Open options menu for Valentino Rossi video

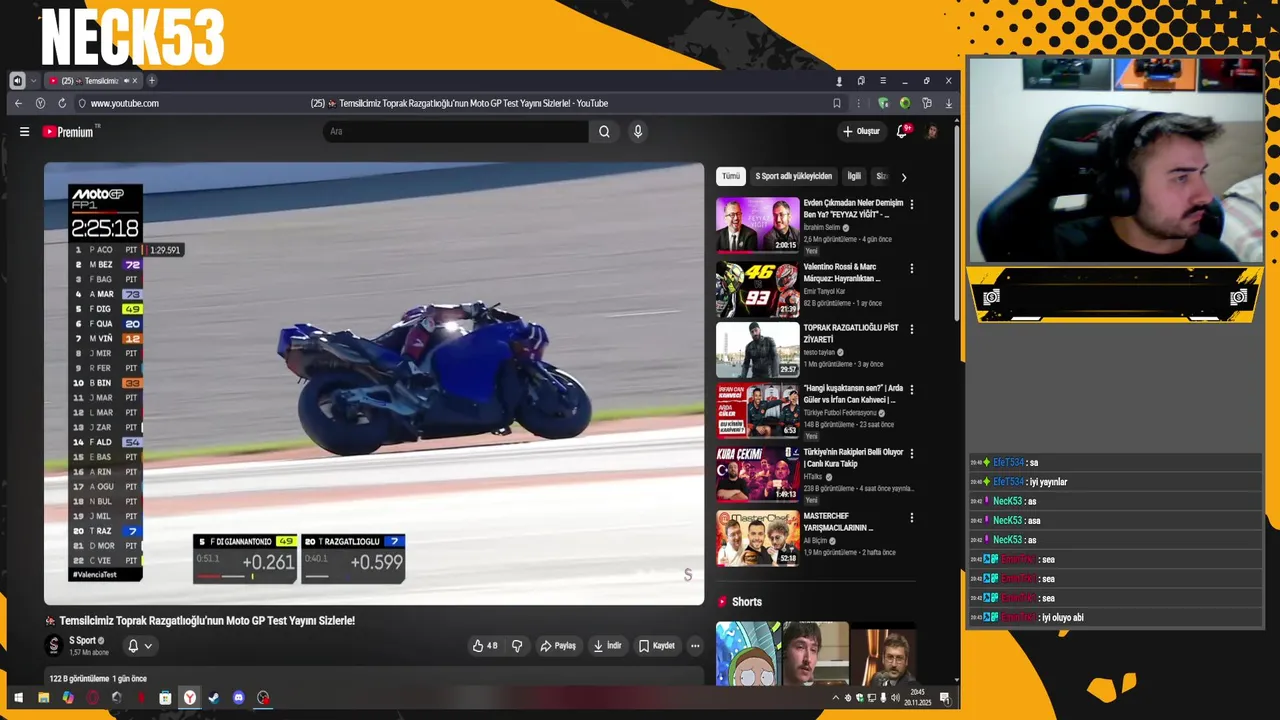point(911,268)
